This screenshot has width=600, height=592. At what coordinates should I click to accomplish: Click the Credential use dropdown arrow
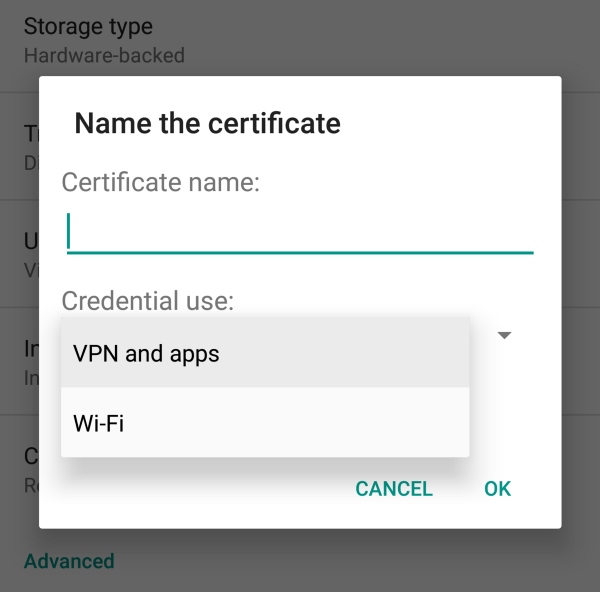point(504,335)
